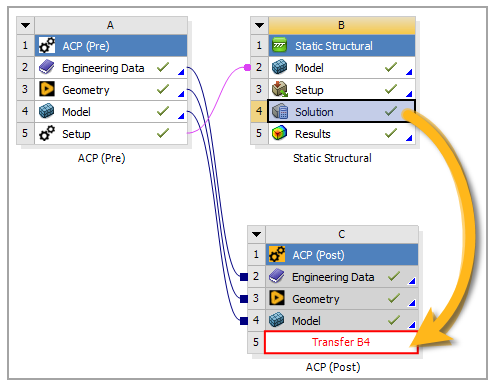This screenshot has height=388, width=495.
Task: Open the system B dropdown arrow
Action: coord(259,25)
